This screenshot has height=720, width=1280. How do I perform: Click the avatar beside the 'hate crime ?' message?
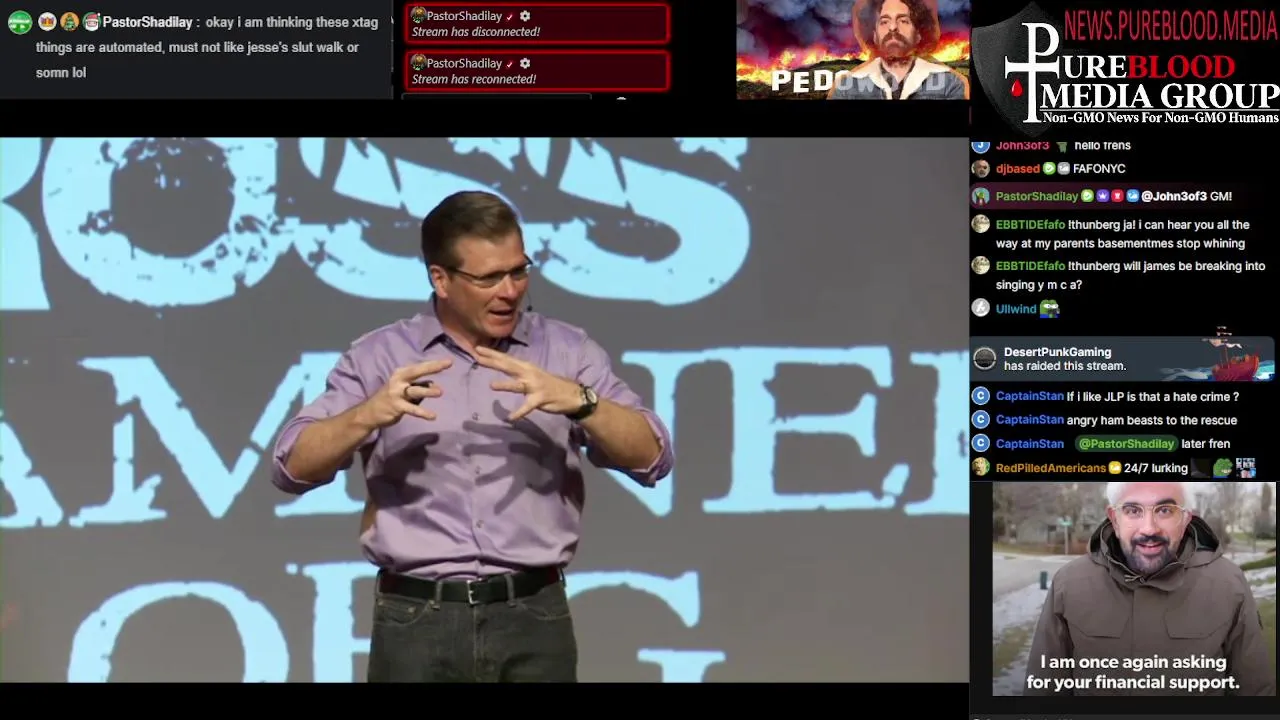pos(980,396)
